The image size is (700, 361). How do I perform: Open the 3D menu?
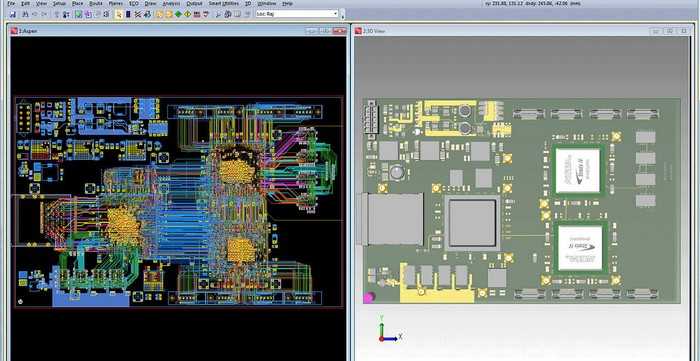pyautogui.click(x=248, y=4)
